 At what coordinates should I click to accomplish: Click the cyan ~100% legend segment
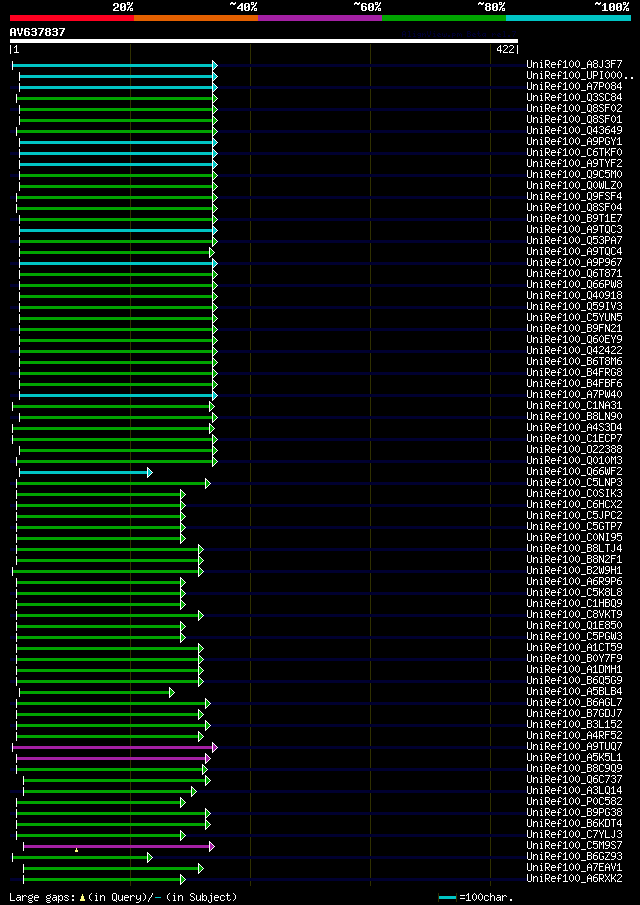pos(568,18)
